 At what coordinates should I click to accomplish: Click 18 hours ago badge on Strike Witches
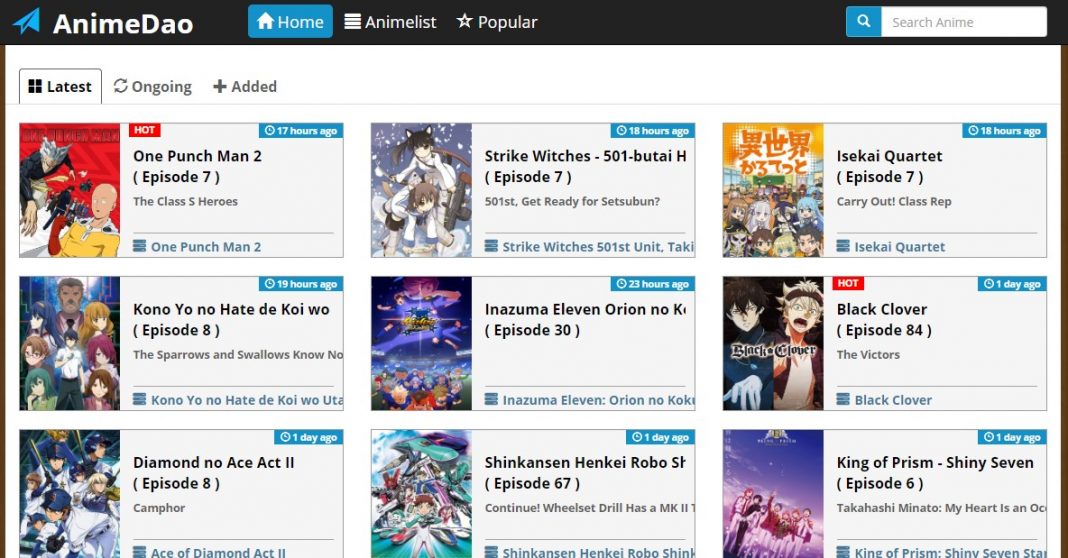[653, 131]
